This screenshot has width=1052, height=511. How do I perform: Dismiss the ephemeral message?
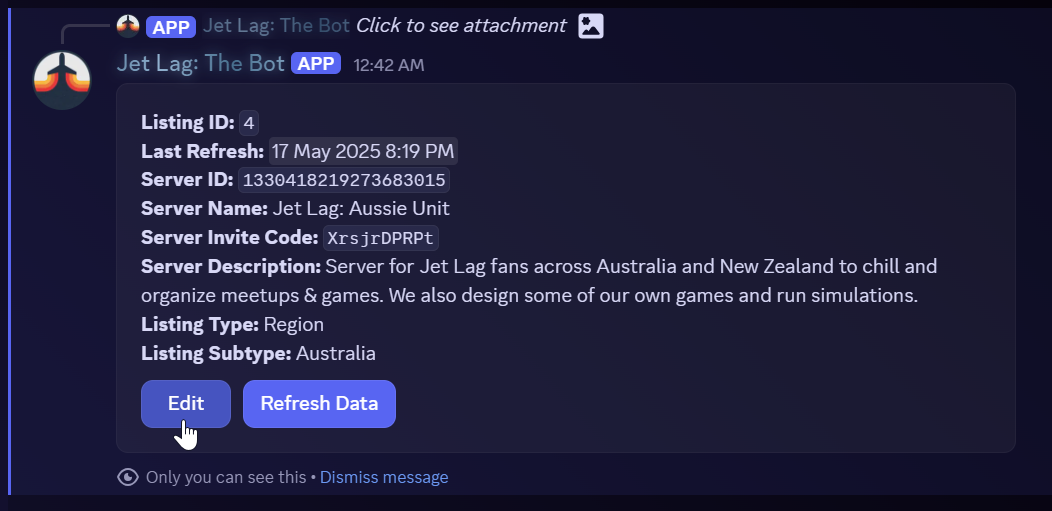pyautogui.click(x=384, y=477)
